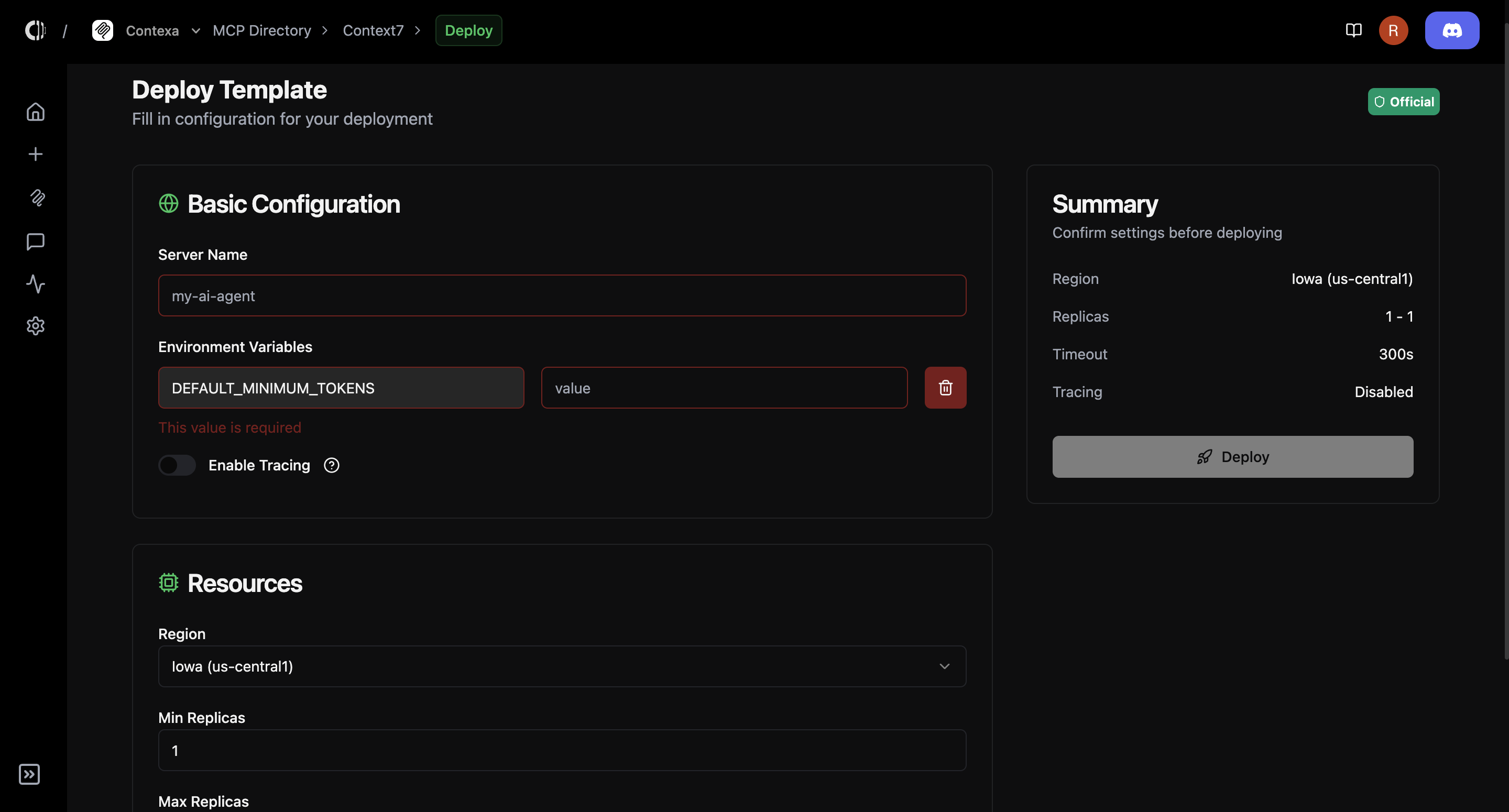This screenshot has width=1509, height=812.
Task: Expand sidebar using bottom-left arrow icon
Action: click(29, 774)
